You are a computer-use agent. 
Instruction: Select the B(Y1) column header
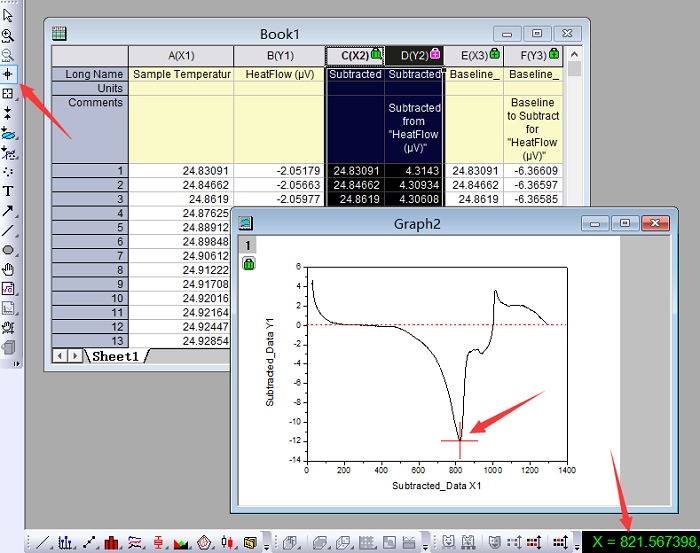[x=280, y=56]
